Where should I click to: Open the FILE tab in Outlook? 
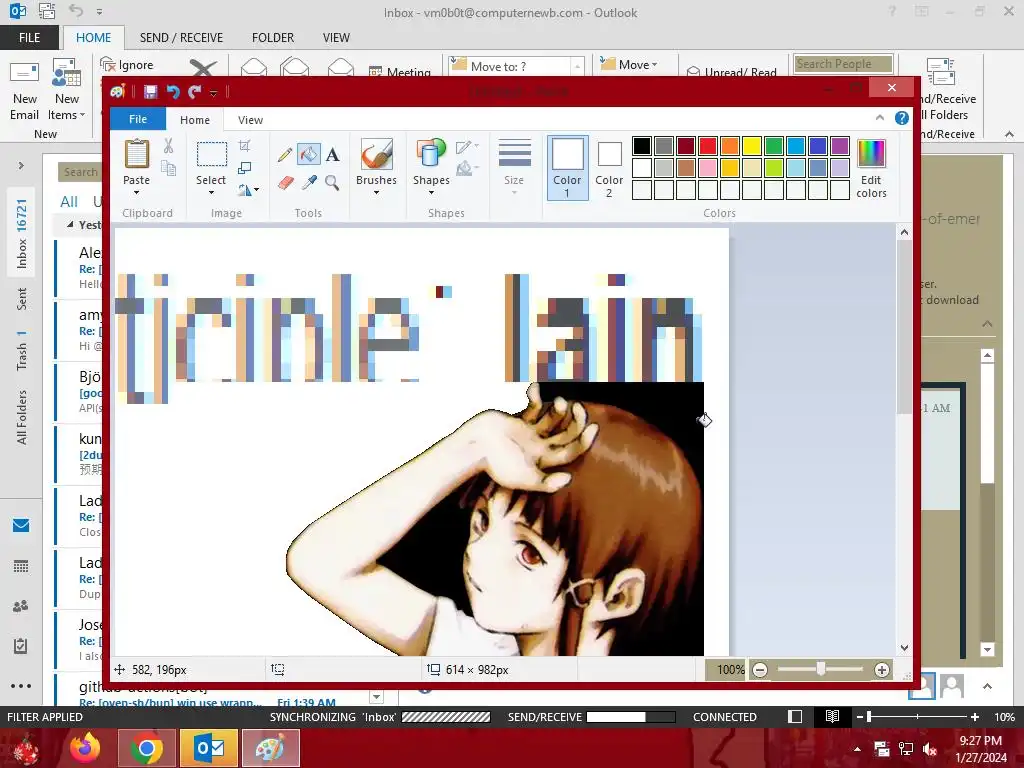tap(29, 37)
